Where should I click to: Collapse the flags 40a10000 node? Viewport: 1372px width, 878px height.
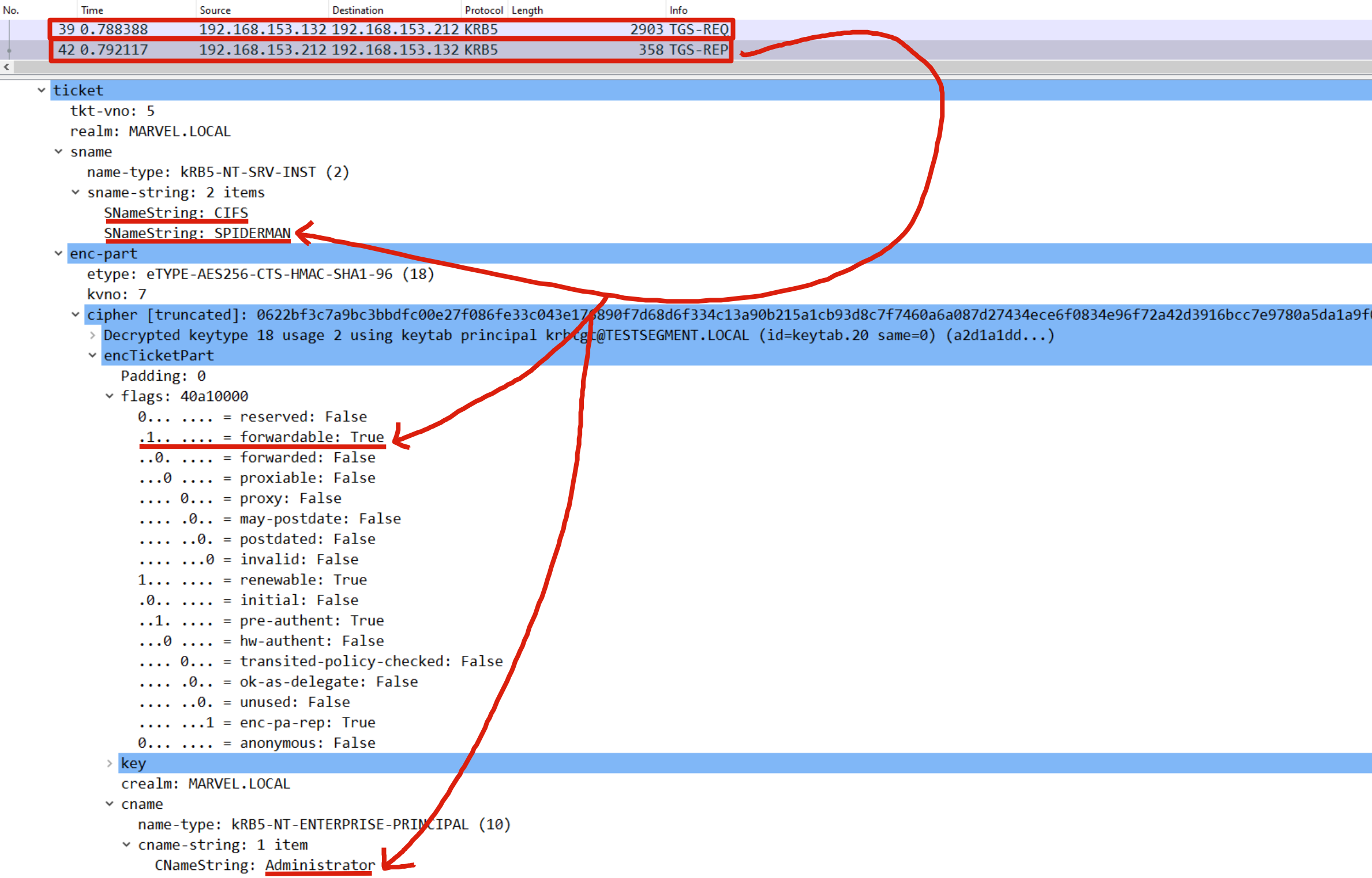tap(109, 396)
